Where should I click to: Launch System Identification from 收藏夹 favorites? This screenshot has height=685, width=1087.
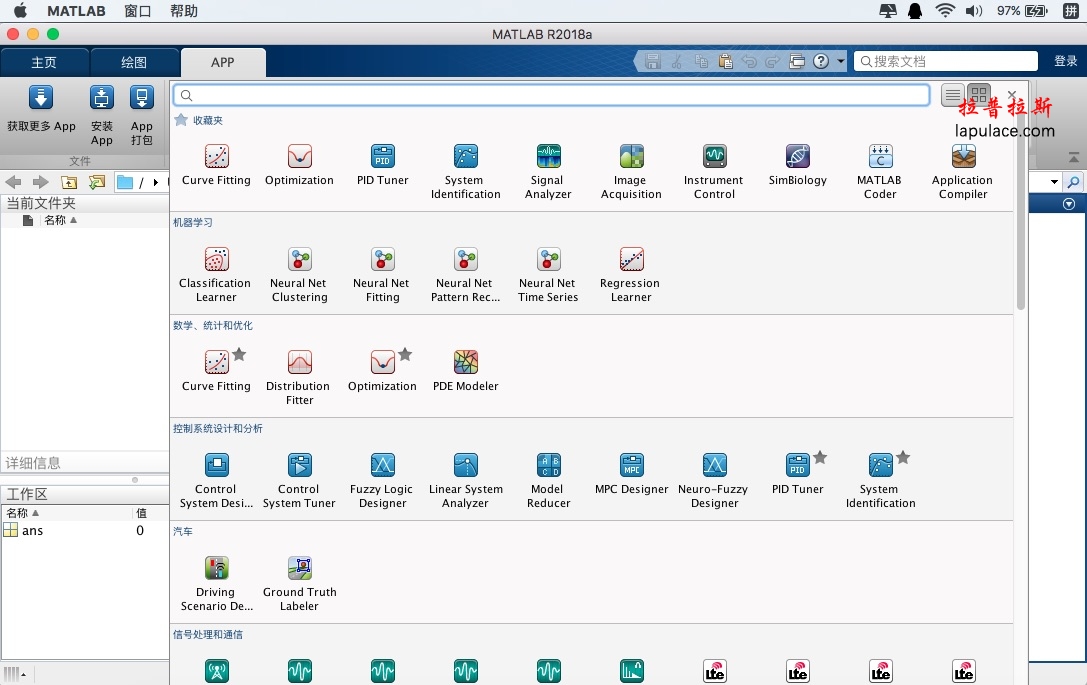click(465, 172)
